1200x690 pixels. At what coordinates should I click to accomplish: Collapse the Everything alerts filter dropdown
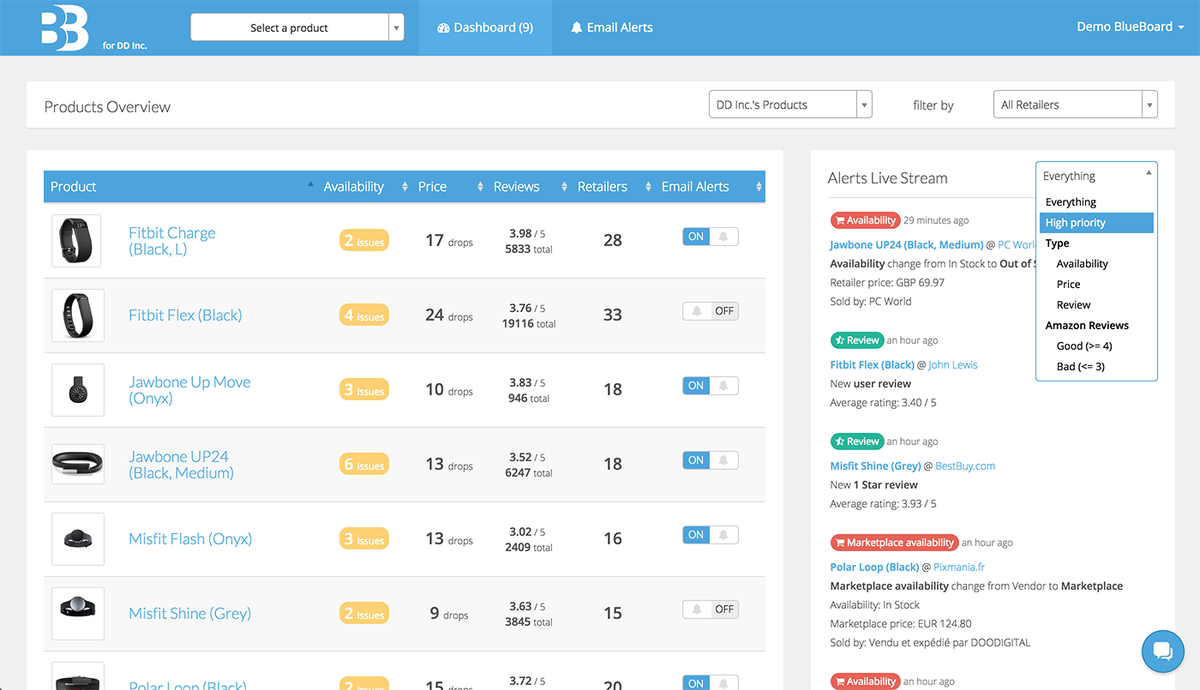coord(1097,176)
